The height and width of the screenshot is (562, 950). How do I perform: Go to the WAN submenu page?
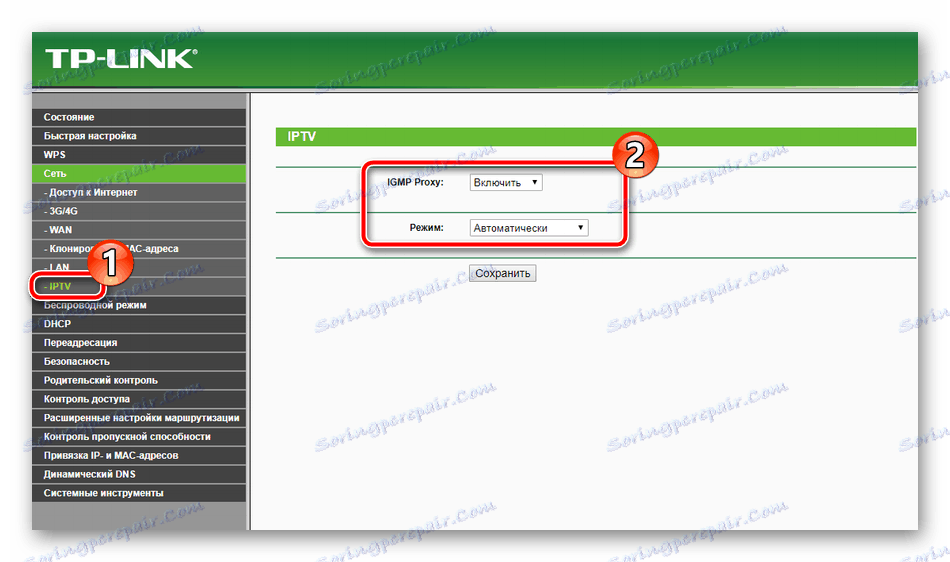coord(139,230)
